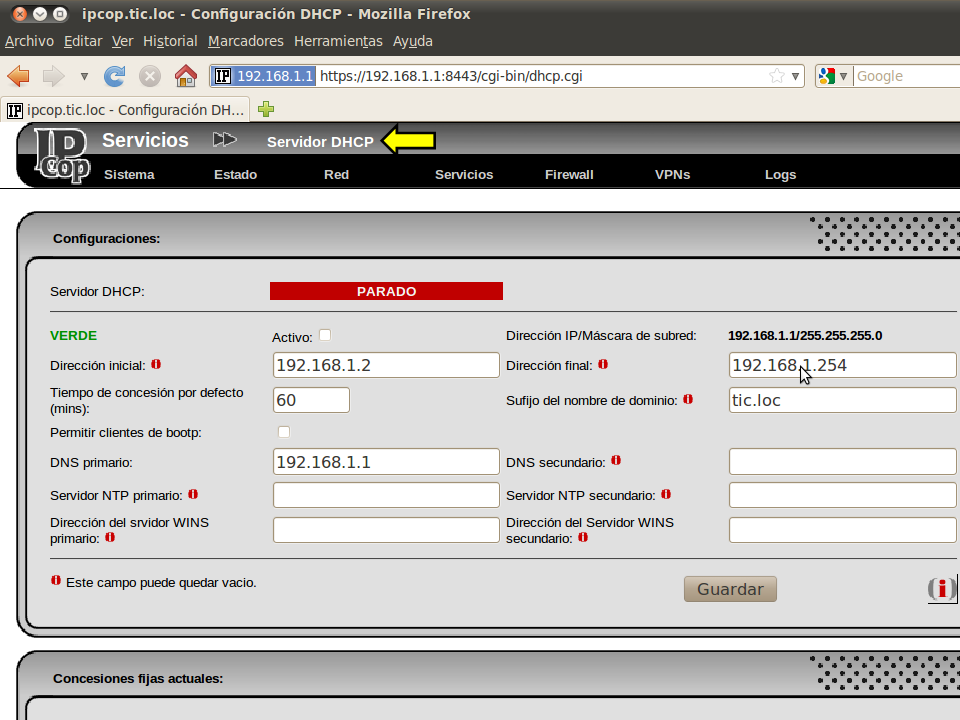Image resolution: width=960 pixels, height=720 pixels.
Task: Click the IPCop logo
Action: 62,155
